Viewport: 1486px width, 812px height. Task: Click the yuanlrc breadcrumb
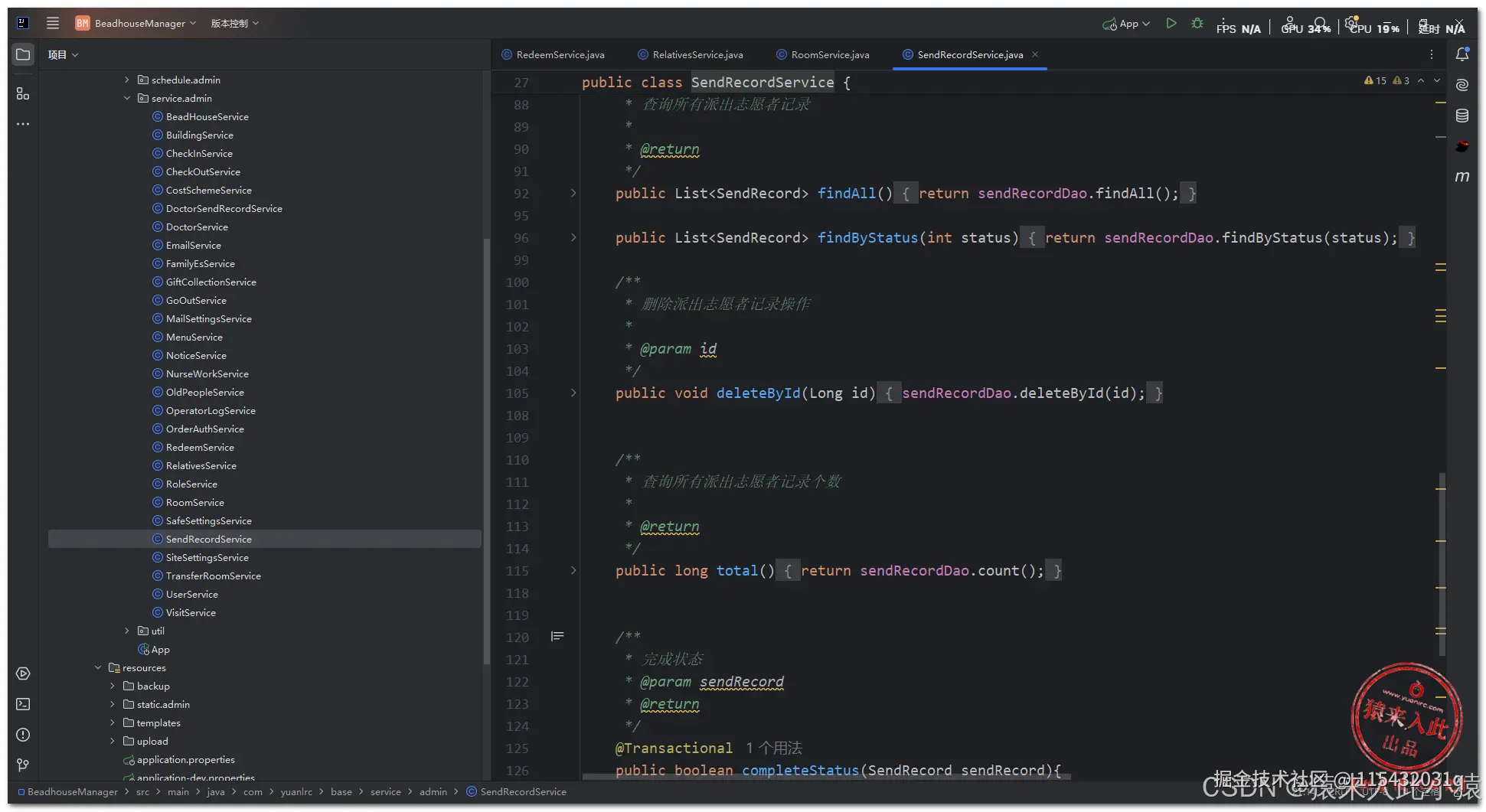click(296, 792)
